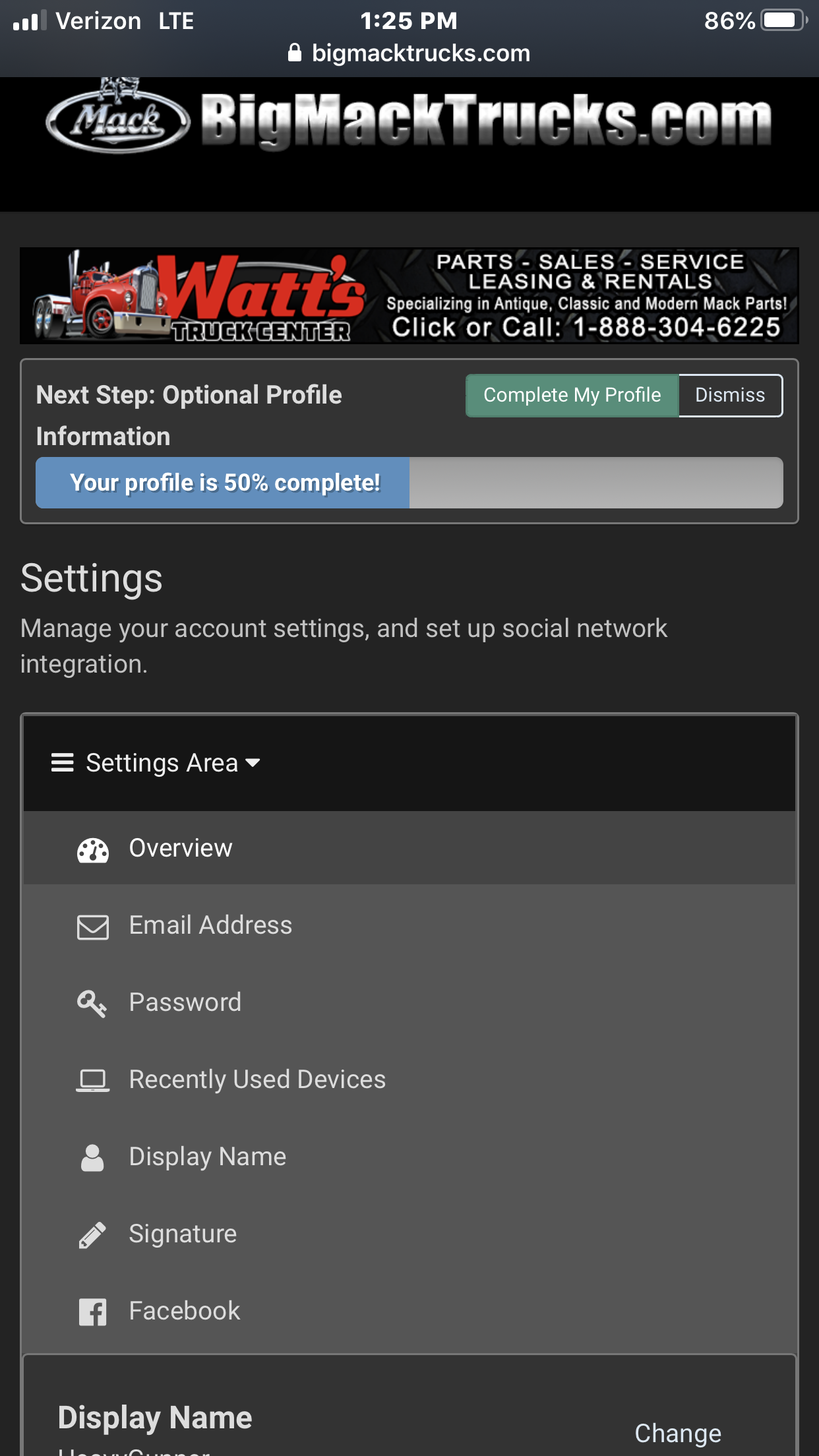Click Change next to Display Name

pos(678,1434)
